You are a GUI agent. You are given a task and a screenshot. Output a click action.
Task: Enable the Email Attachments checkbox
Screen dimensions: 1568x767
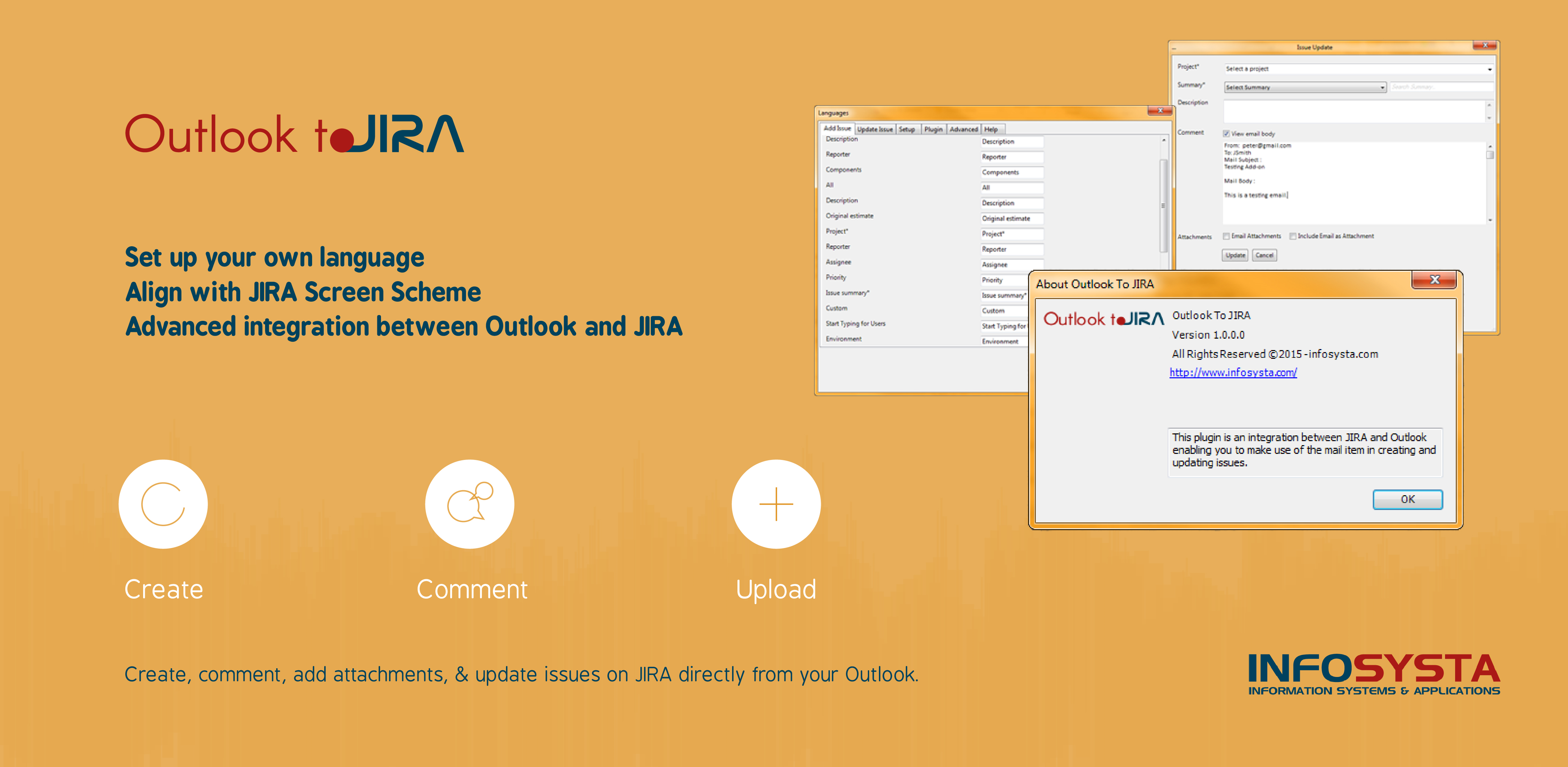pyautogui.click(x=1227, y=236)
